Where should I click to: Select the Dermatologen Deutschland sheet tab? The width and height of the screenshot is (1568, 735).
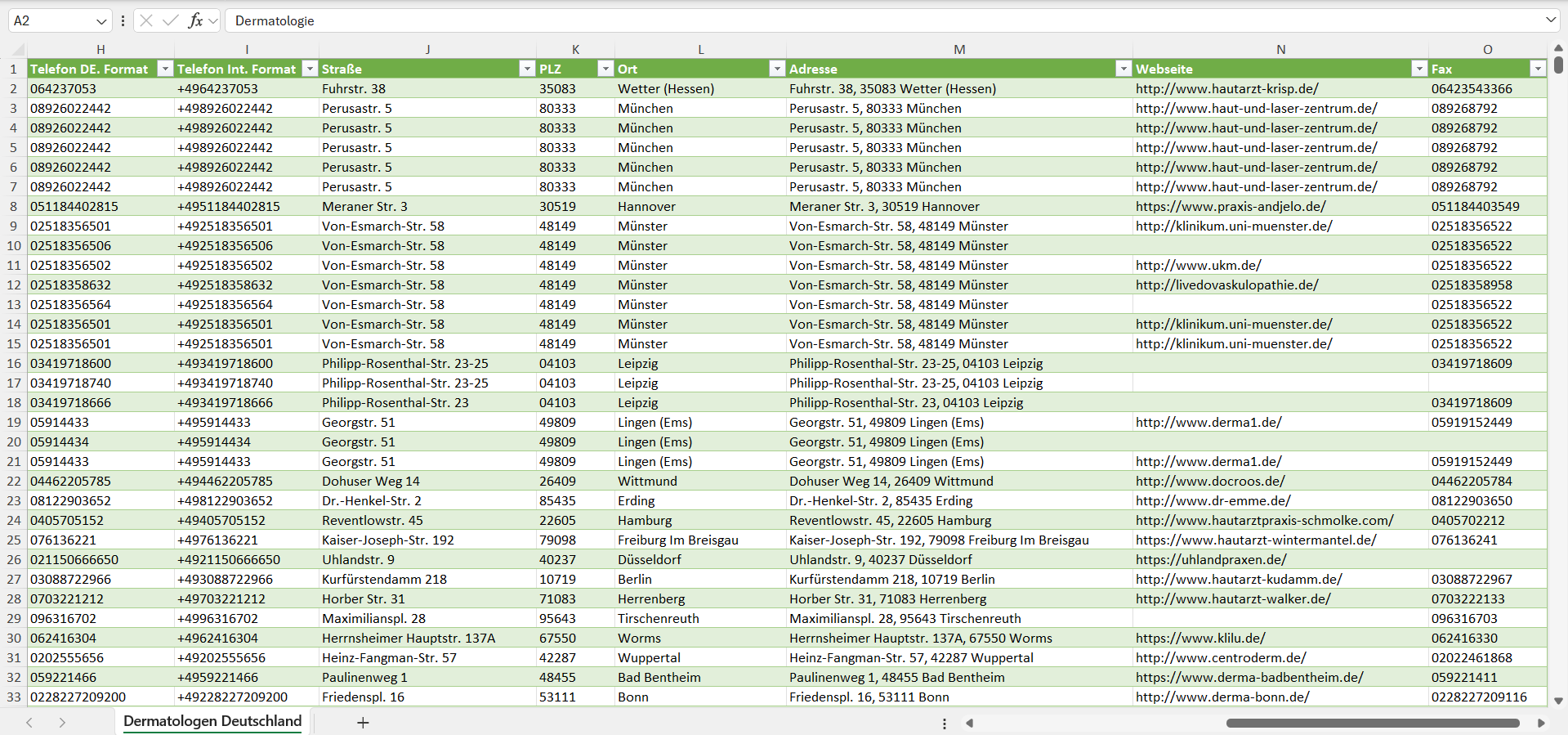[x=212, y=721]
